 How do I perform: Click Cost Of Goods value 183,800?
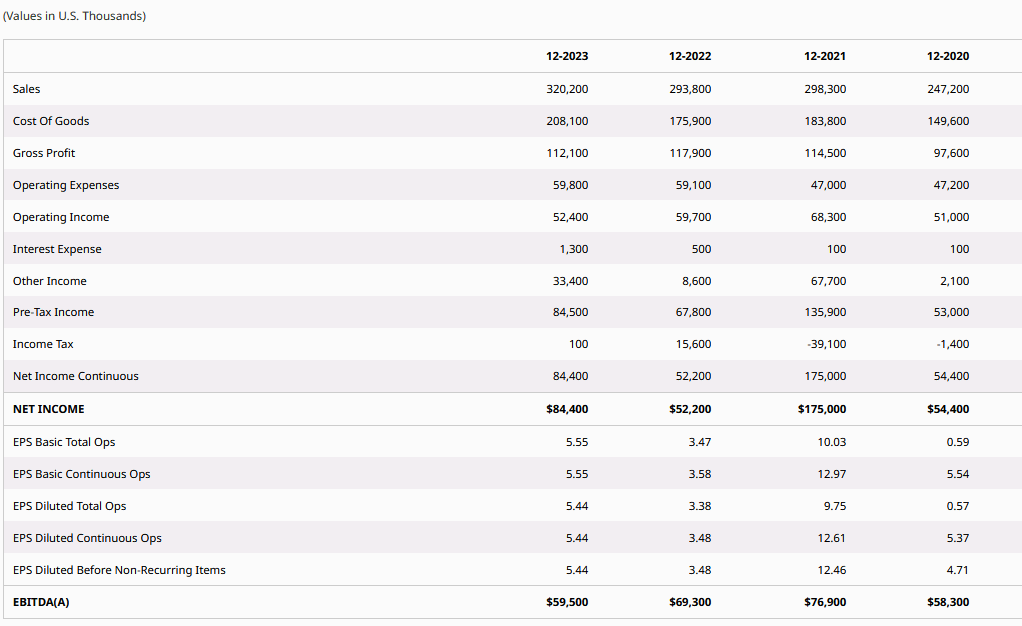point(825,121)
